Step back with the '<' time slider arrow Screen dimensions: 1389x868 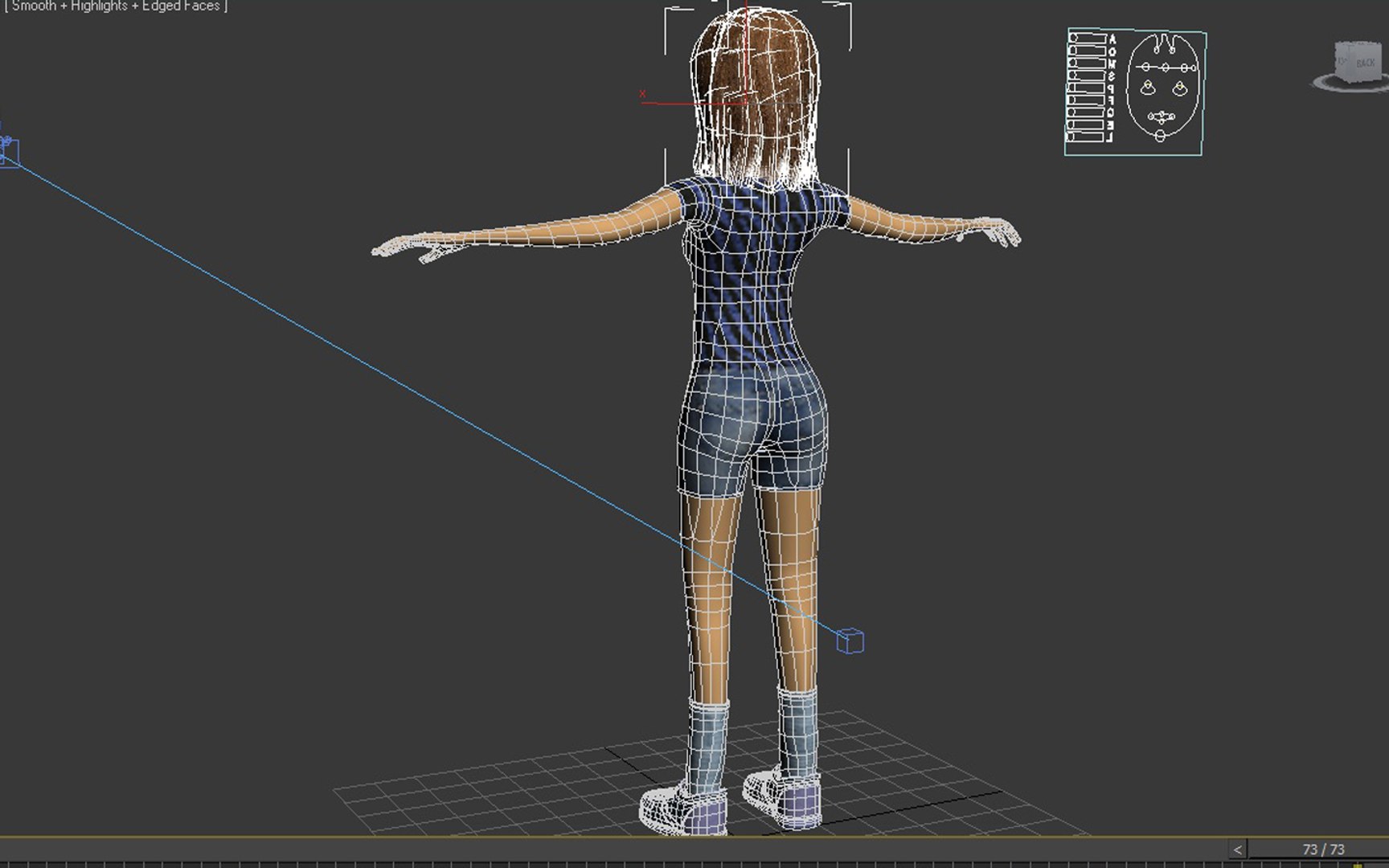[1238, 850]
